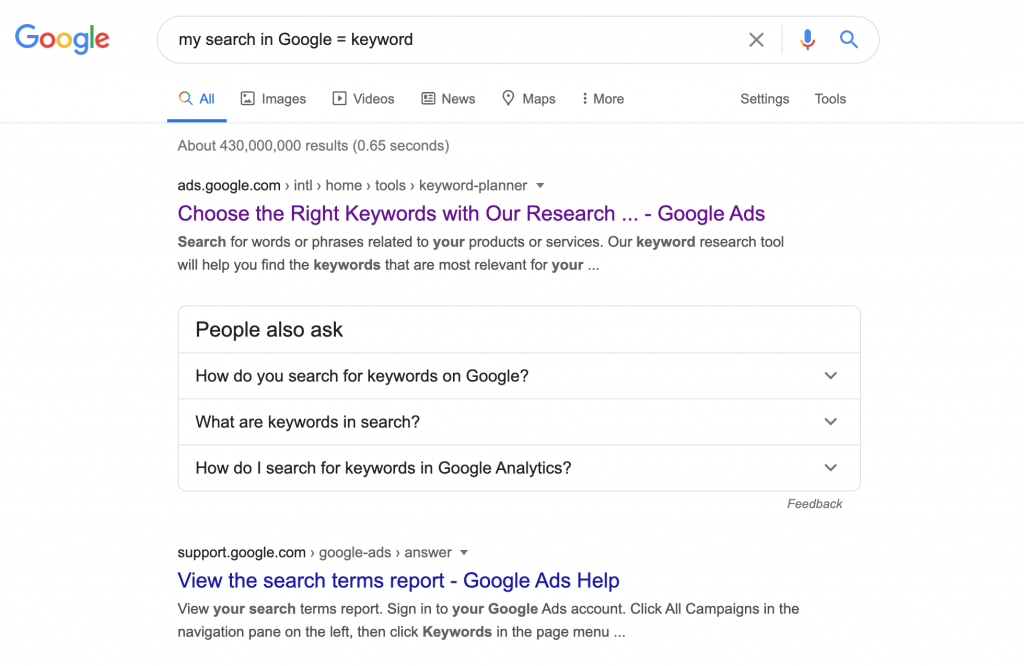Click the blue magnifying glass search icon
The image size is (1024, 666).
849,39
